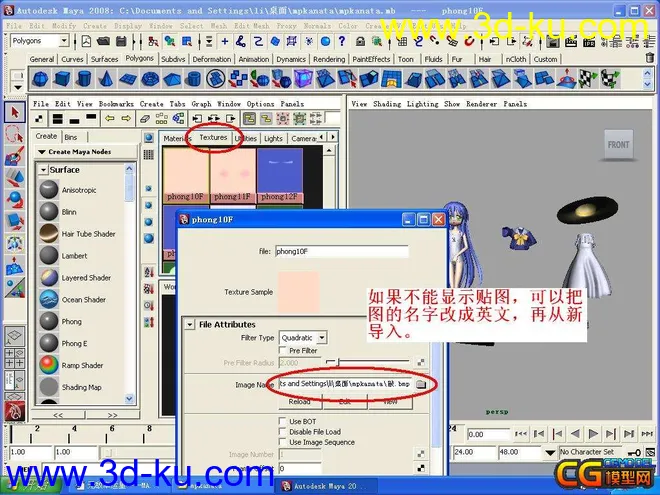Click the Hypershade previous-graph arrow
The height and width of the screenshot is (495, 660).
[x=109, y=119]
